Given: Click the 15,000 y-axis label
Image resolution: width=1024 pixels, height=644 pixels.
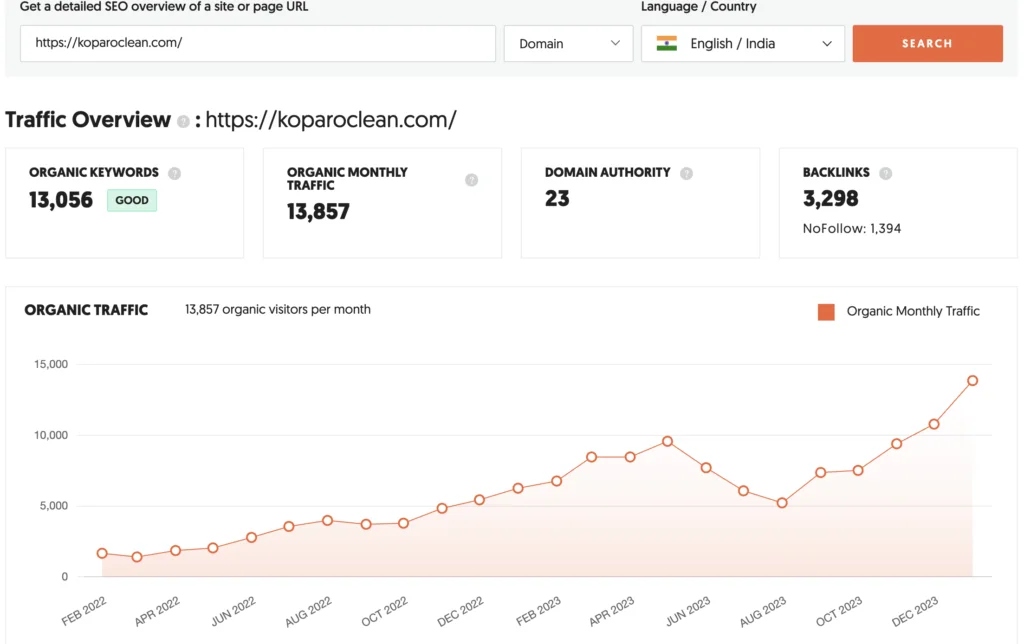Looking at the screenshot, I should pyautogui.click(x=51, y=364).
